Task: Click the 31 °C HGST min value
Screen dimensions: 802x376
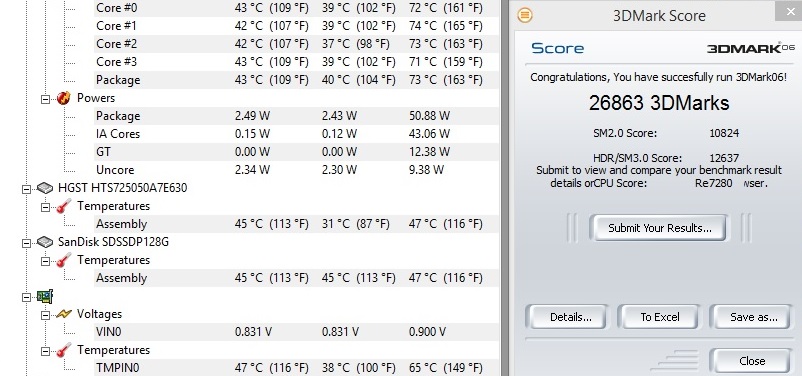Action: 355,224
